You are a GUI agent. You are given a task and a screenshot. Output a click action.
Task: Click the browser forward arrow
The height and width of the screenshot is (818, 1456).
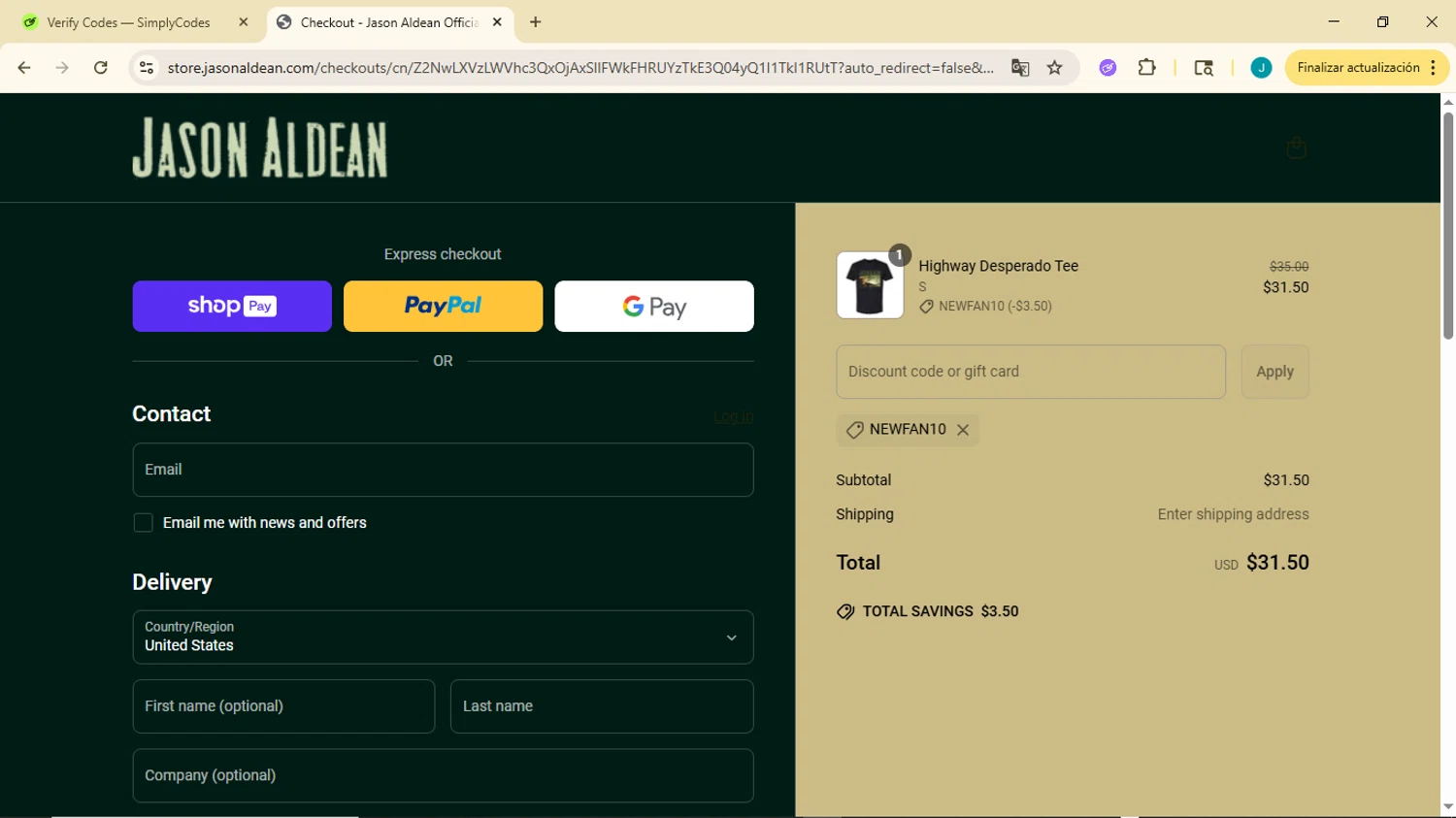click(x=62, y=68)
